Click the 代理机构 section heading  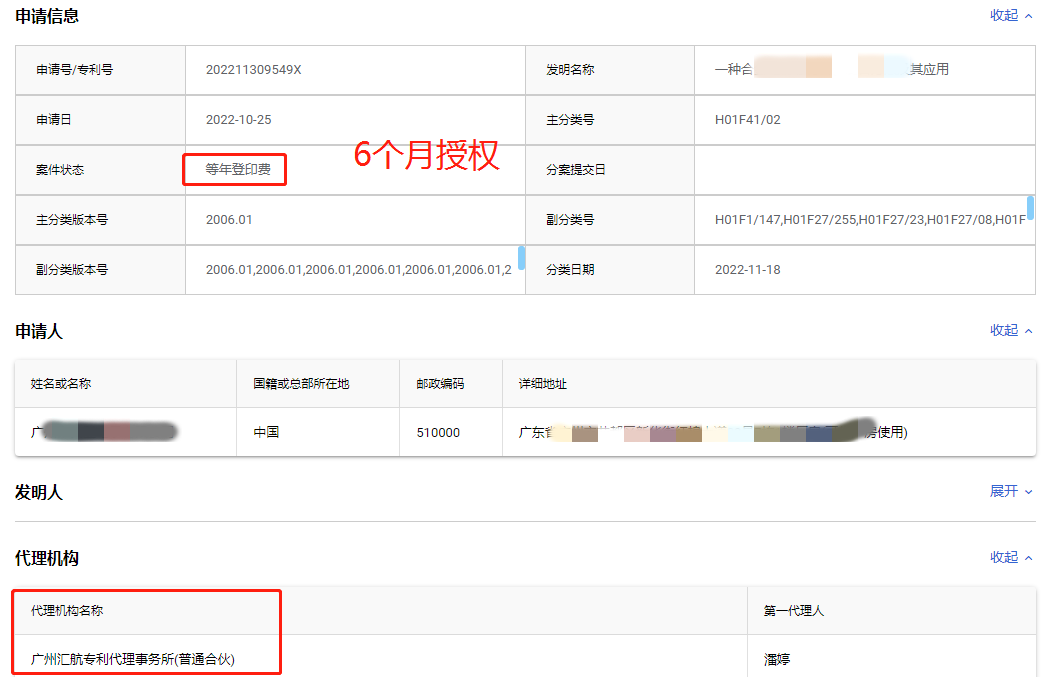pos(47,558)
